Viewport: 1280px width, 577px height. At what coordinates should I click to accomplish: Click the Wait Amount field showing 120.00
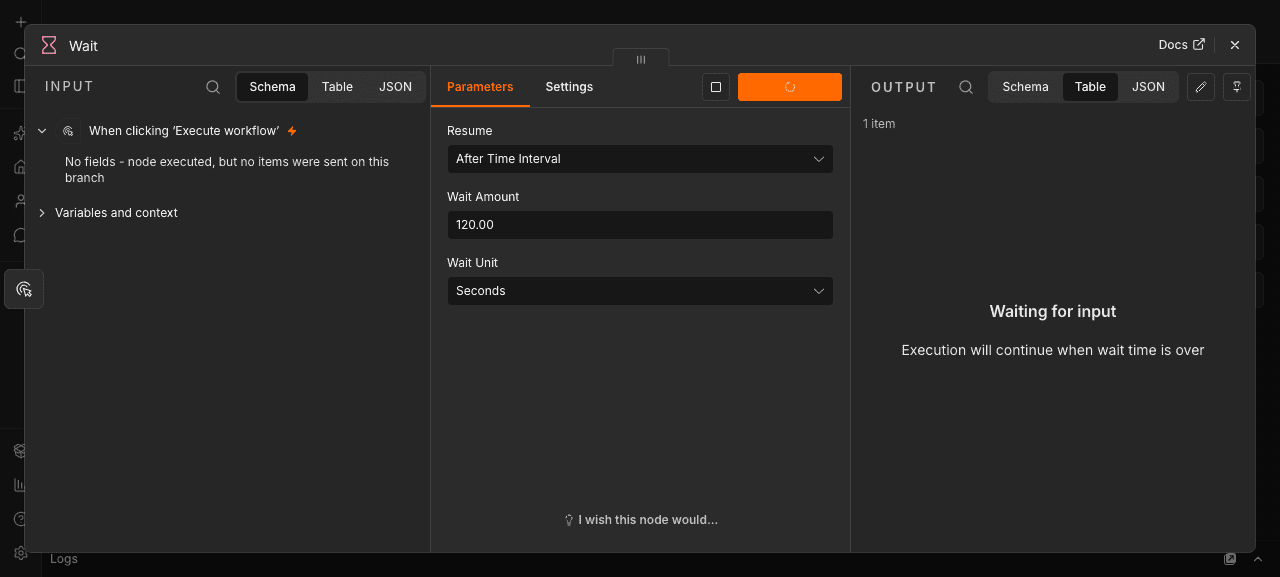(640, 225)
